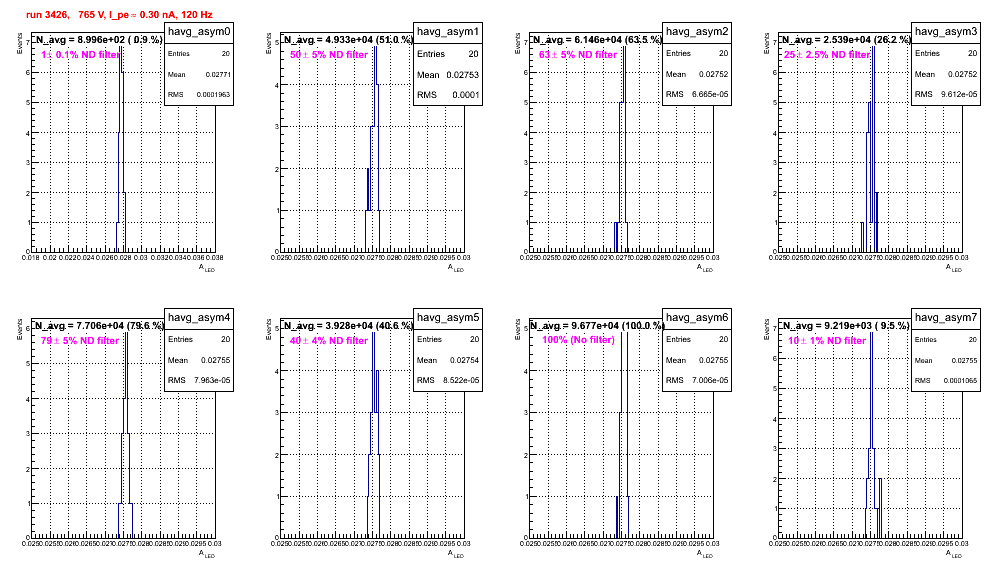Click the N_avg = 2.539e+04 label
The image size is (996, 572).
(x=846, y=39)
